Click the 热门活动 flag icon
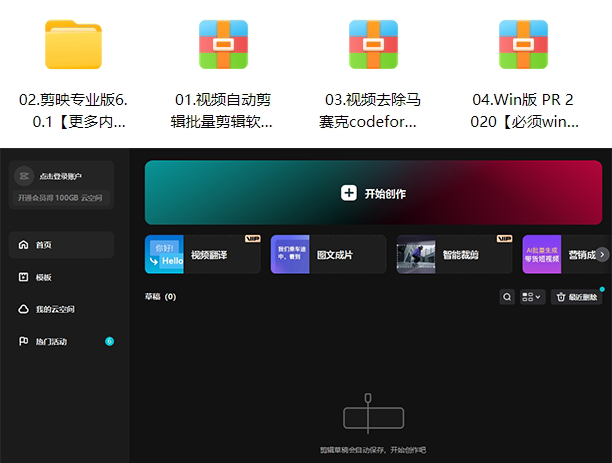Image resolution: width=612 pixels, height=463 pixels. (x=23, y=341)
